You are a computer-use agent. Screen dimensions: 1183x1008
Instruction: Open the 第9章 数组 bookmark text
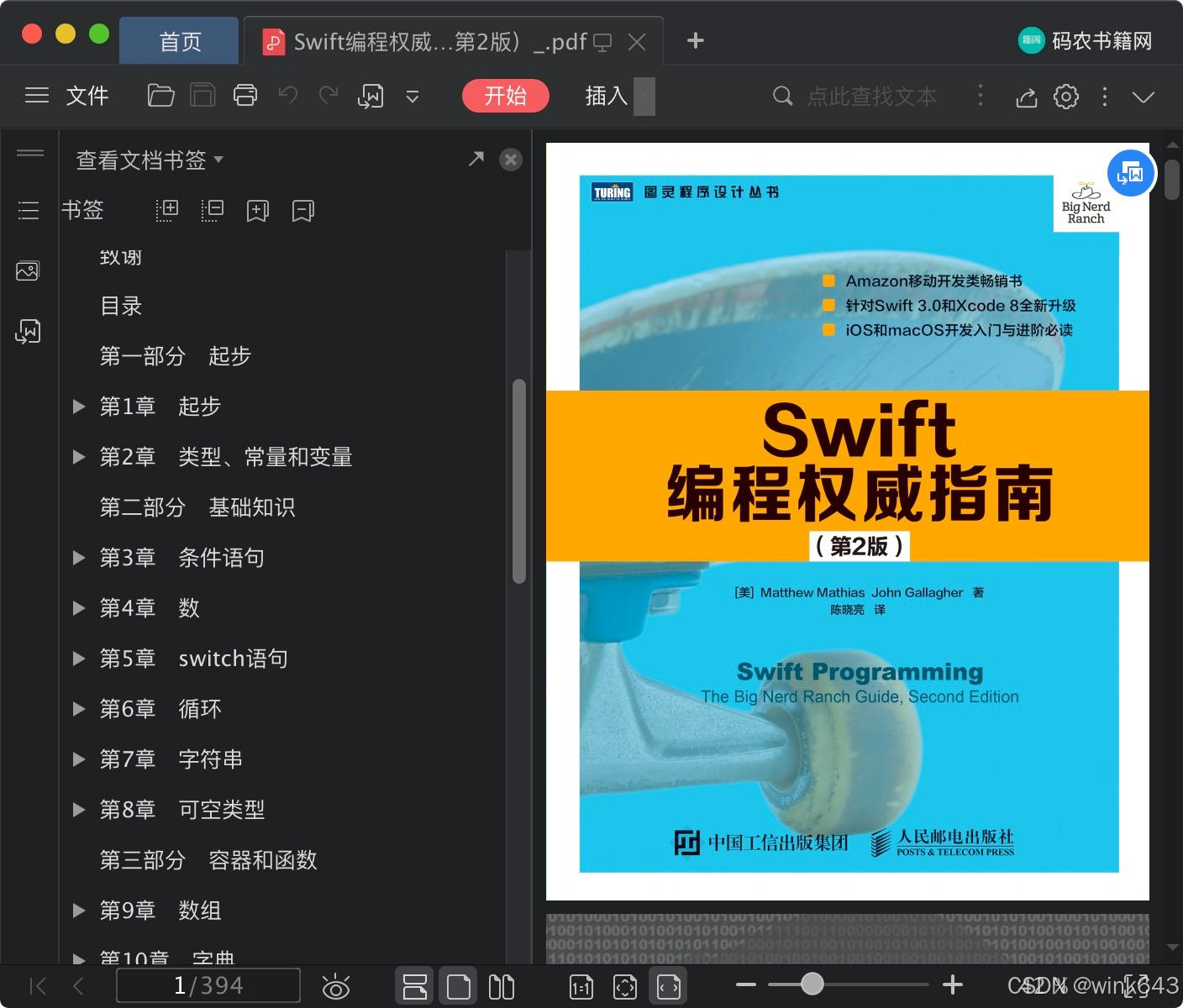(160, 911)
